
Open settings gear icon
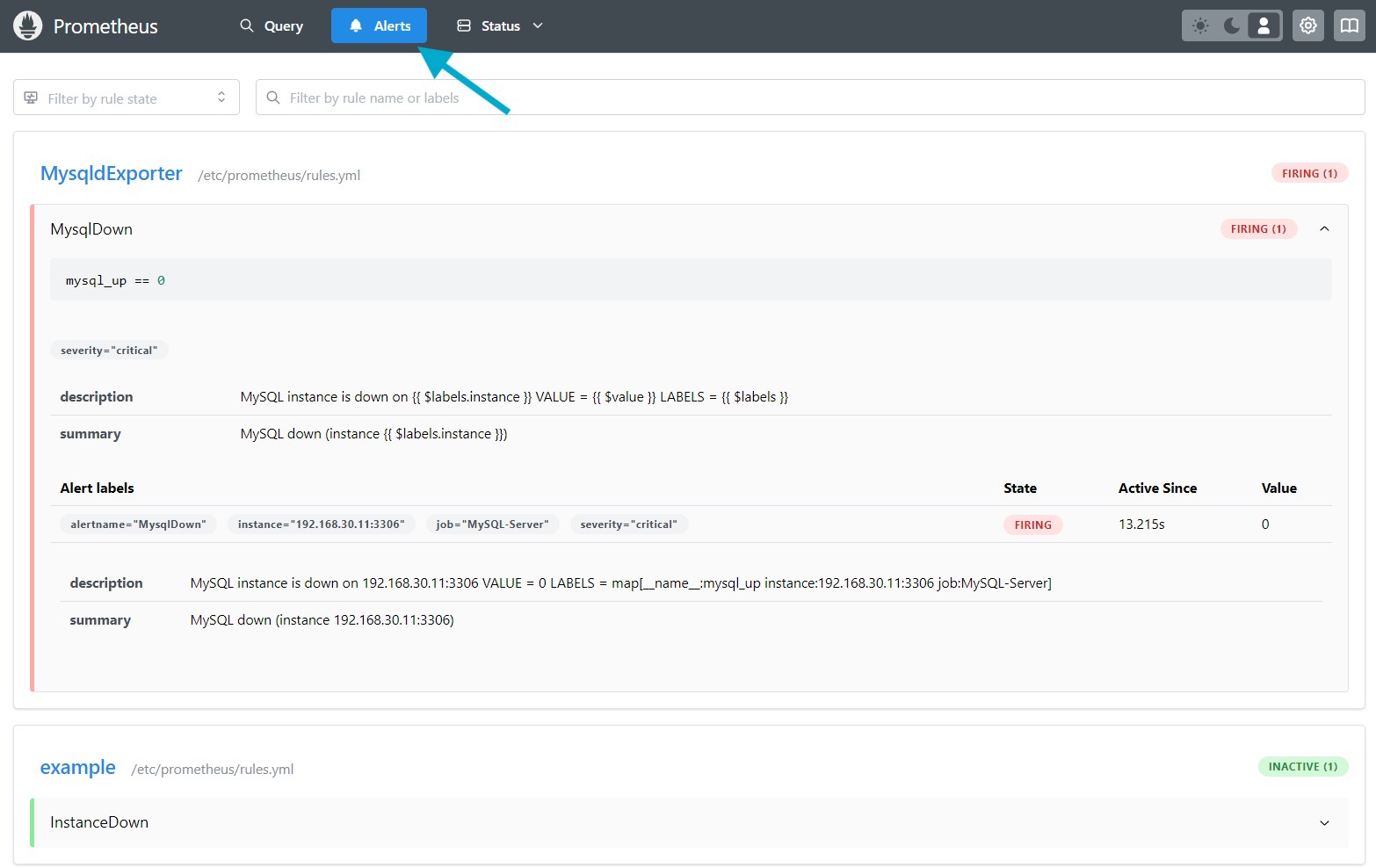coord(1308,26)
